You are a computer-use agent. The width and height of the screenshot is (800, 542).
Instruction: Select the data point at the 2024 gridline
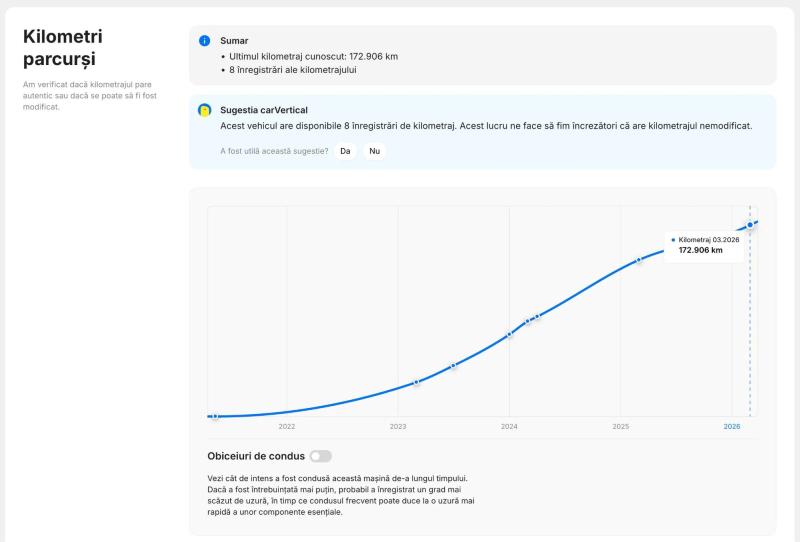point(509,334)
